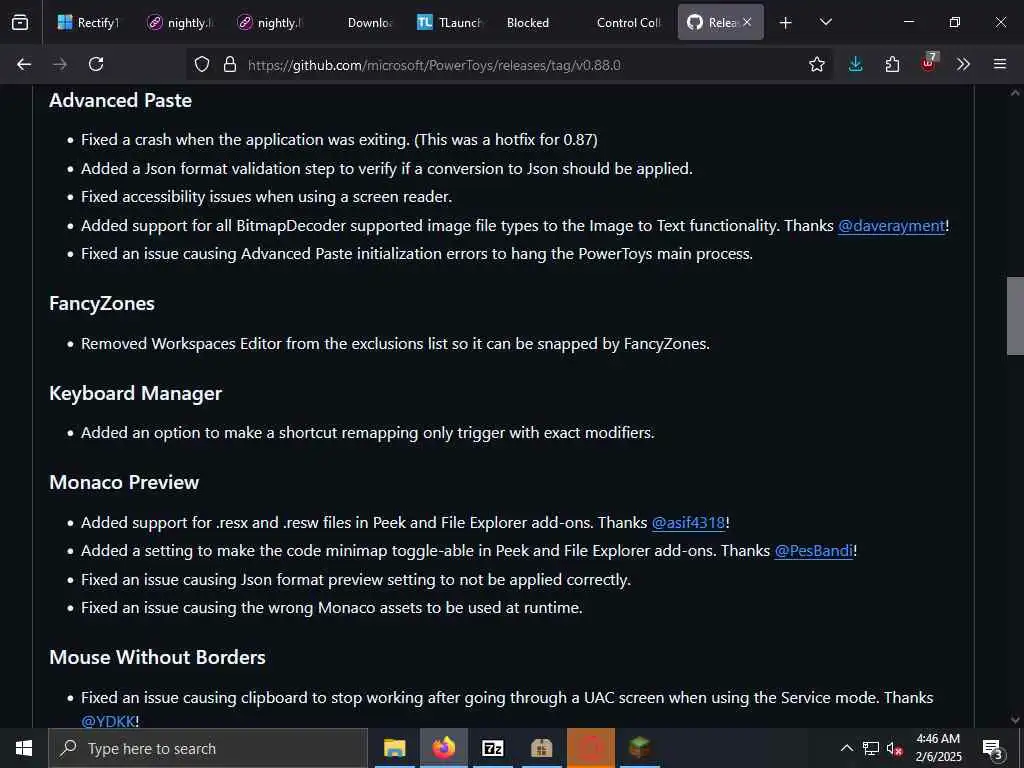
Task: Click 'Fixed an issue causing Json format preview setting' text
Action: click(356, 579)
